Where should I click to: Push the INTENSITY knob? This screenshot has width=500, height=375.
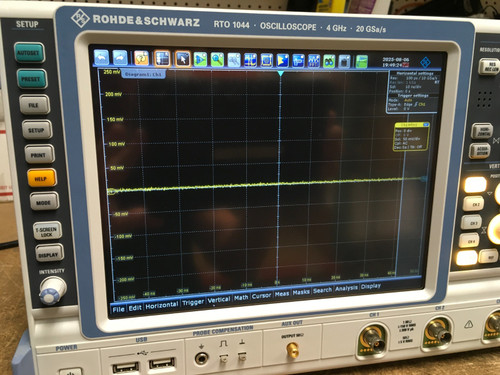click(52, 291)
